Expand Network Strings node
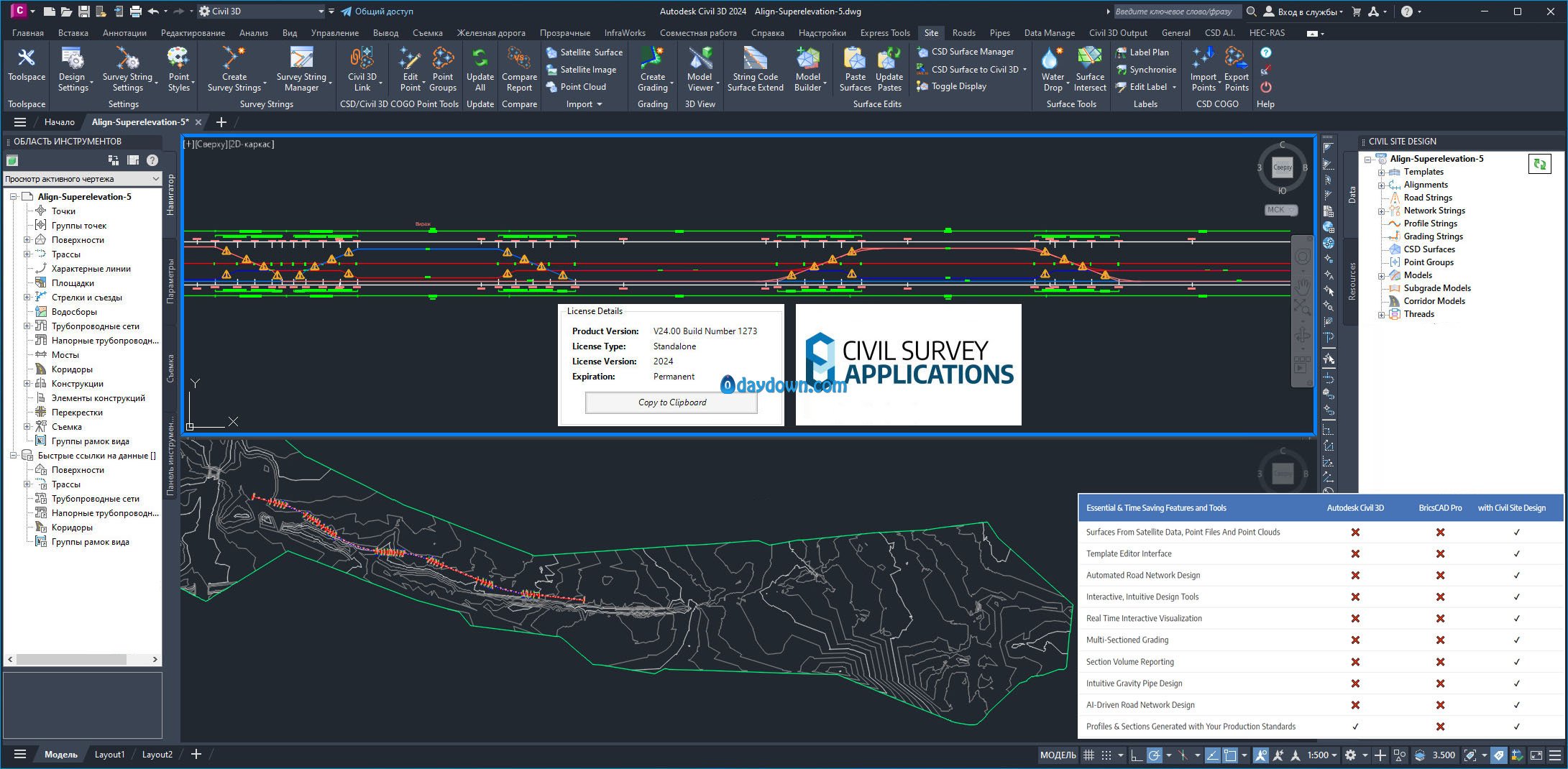The width and height of the screenshot is (1568, 769). [1381, 211]
